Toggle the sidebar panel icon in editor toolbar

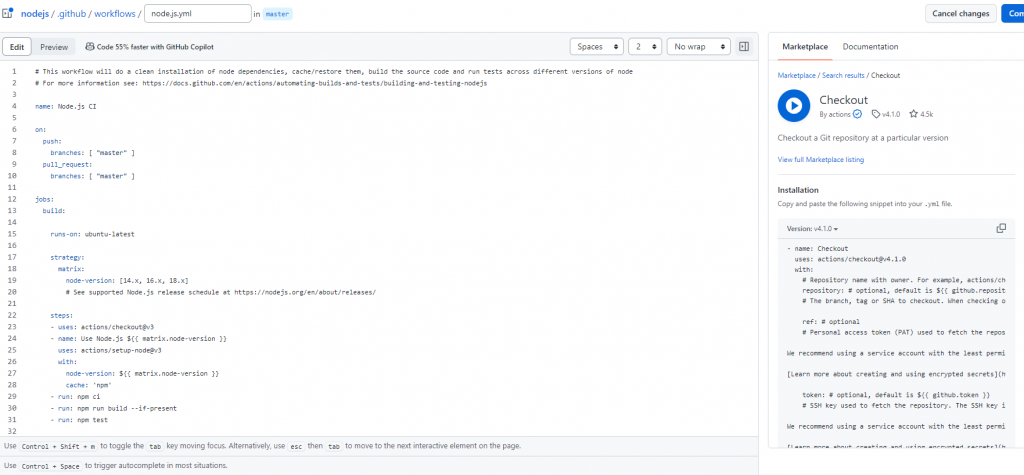(x=743, y=47)
